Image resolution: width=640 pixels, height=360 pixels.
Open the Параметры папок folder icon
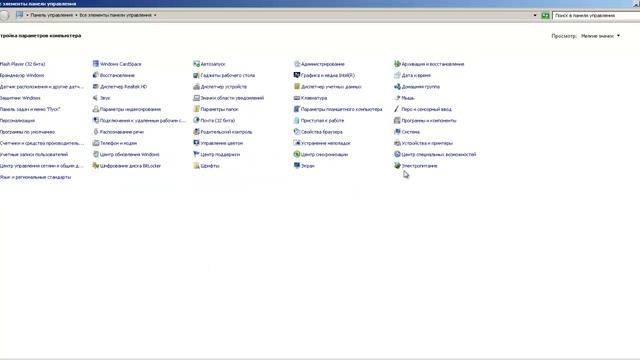coord(196,109)
